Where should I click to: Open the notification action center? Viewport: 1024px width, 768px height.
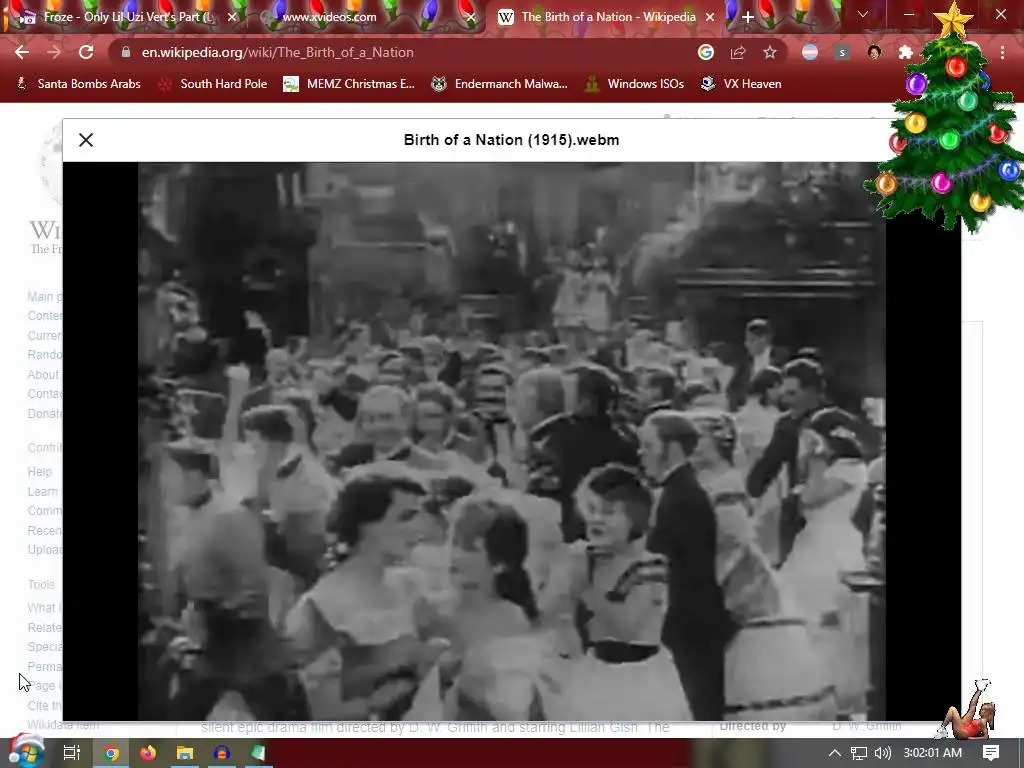(x=991, y=753)
